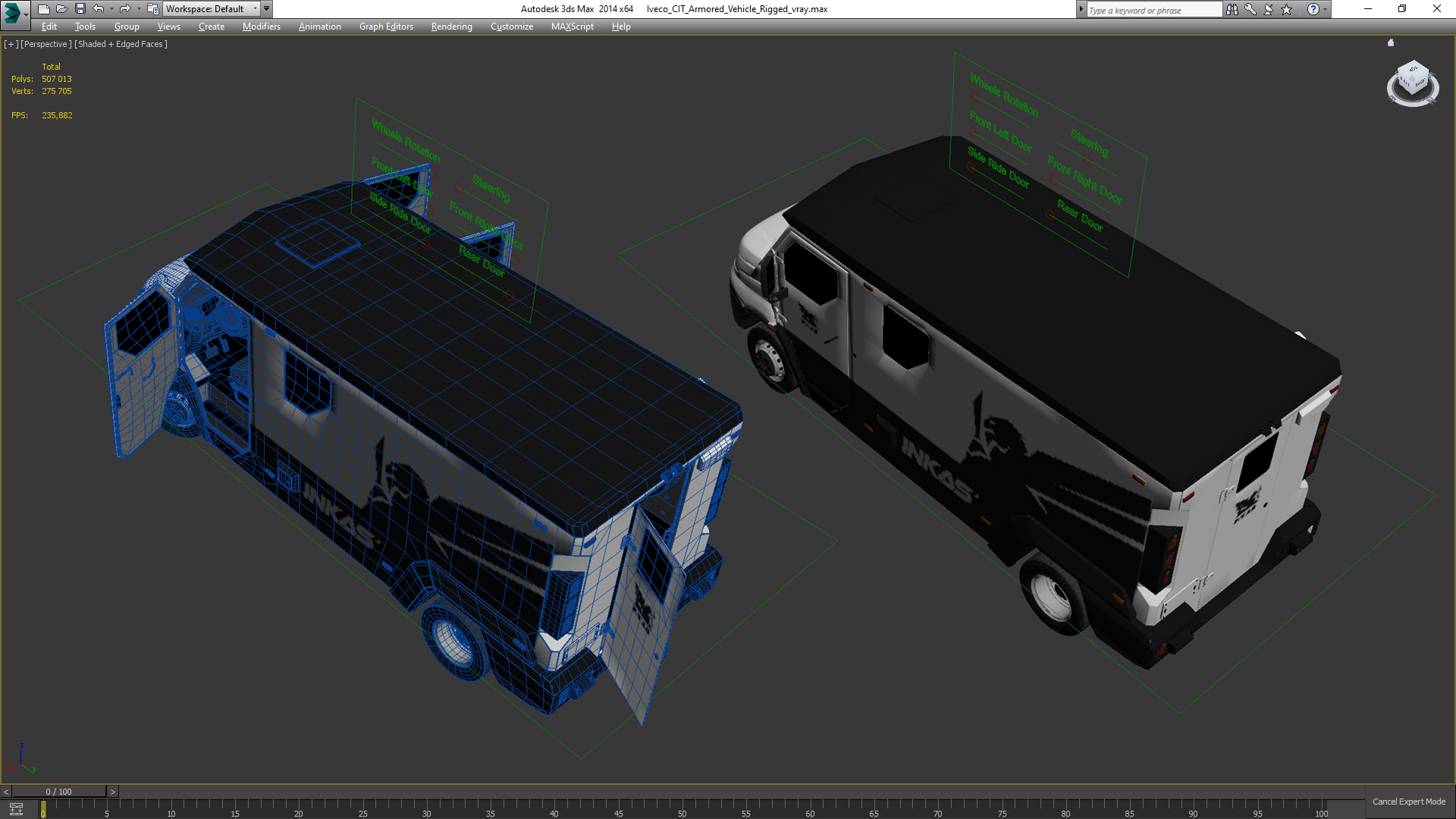The image size is (1456, 819).
Task: Click the ViewCube navigation cube
Action: [1414, 79]
